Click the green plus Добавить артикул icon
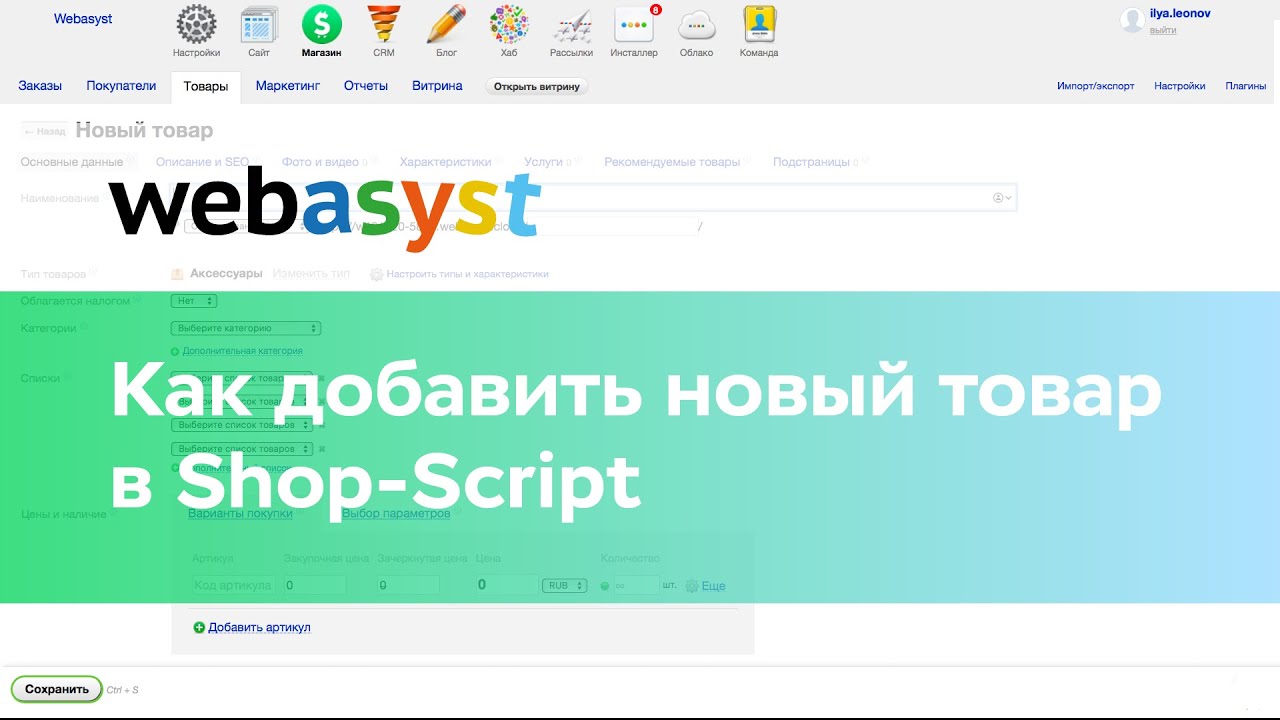This screenshot has width=1280, height=720. (199, 627)
